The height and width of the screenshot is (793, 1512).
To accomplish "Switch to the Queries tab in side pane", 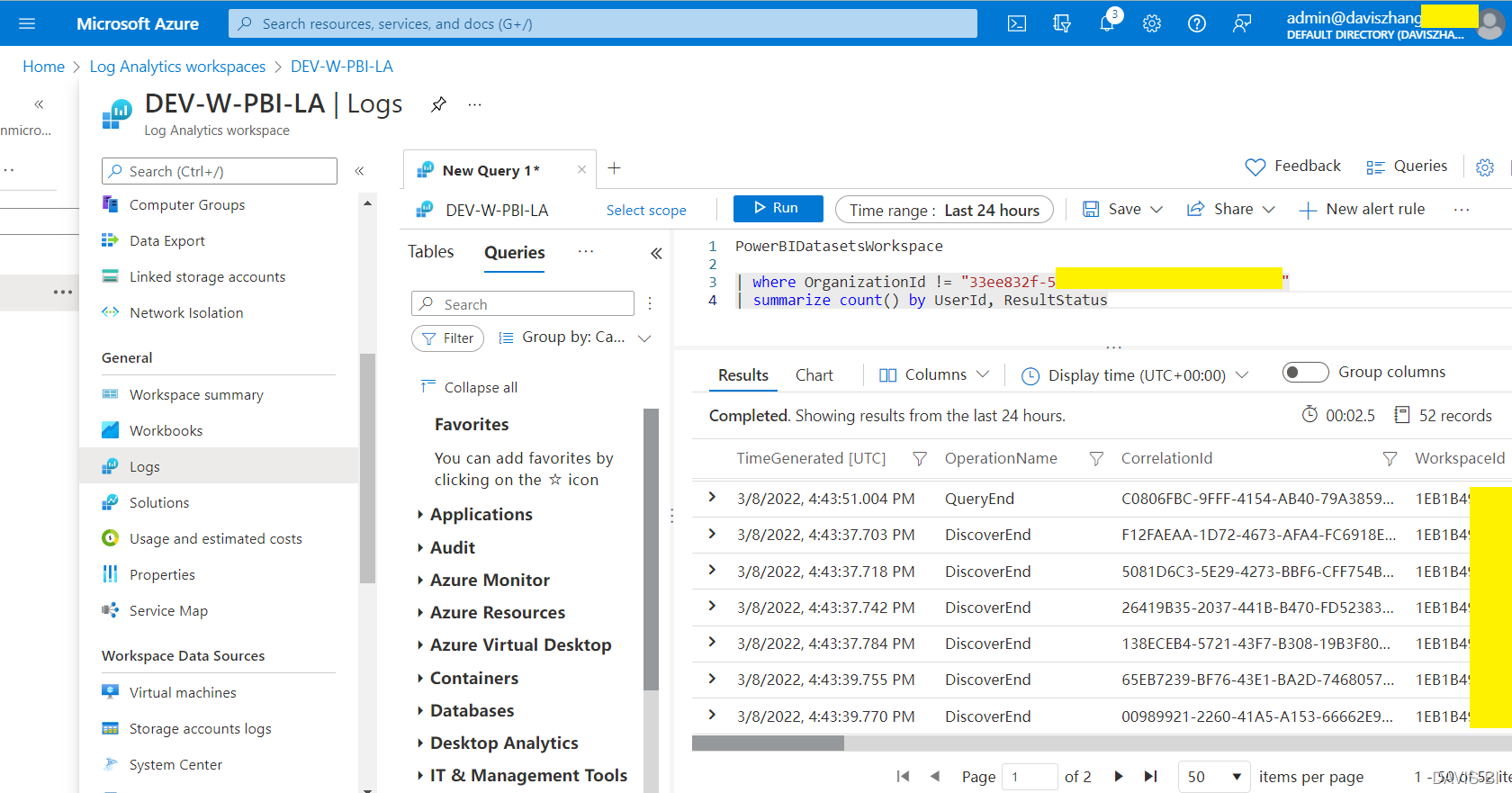I will tap(515, 253).
